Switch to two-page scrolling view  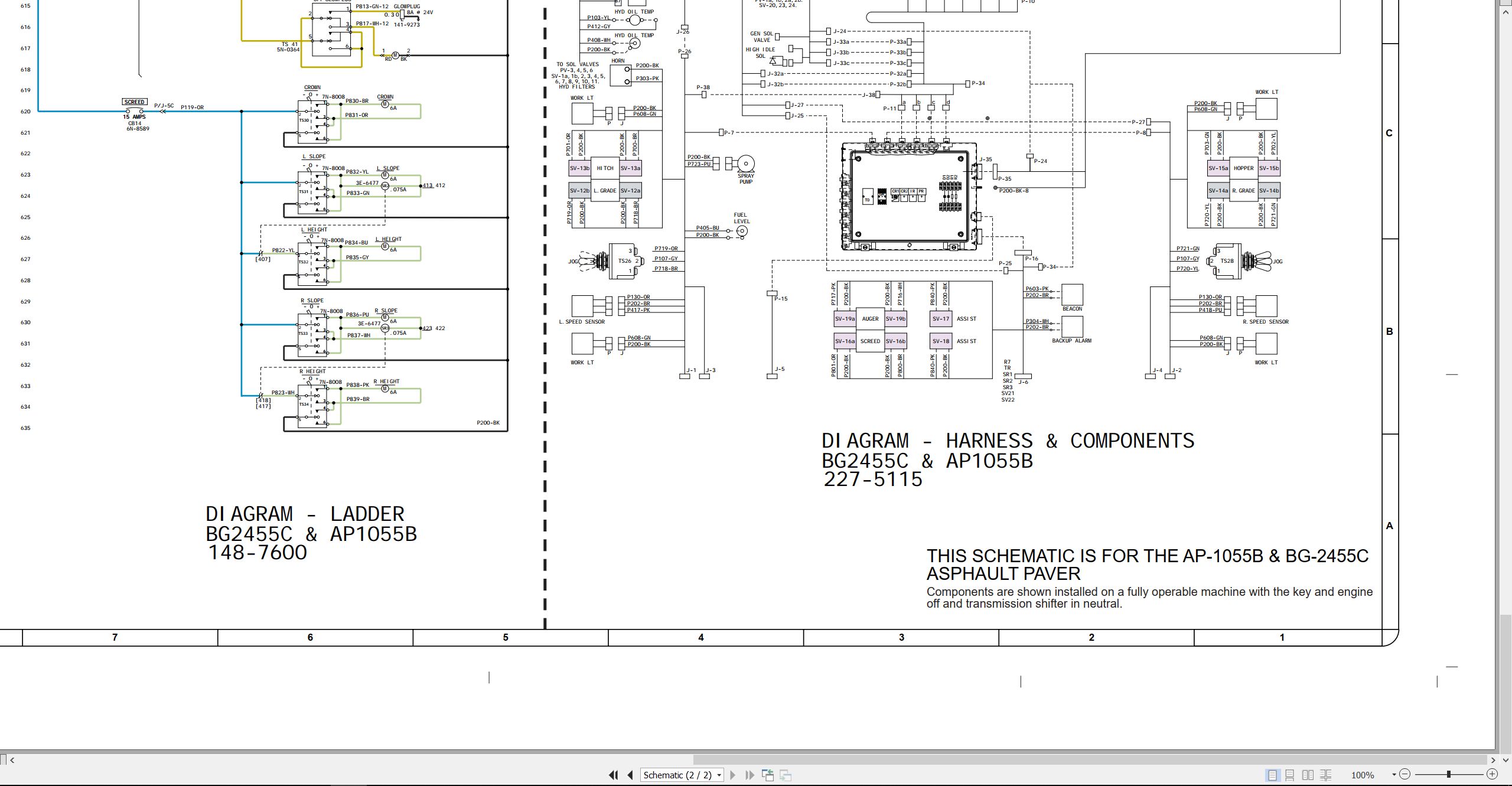pos(1325,775)
